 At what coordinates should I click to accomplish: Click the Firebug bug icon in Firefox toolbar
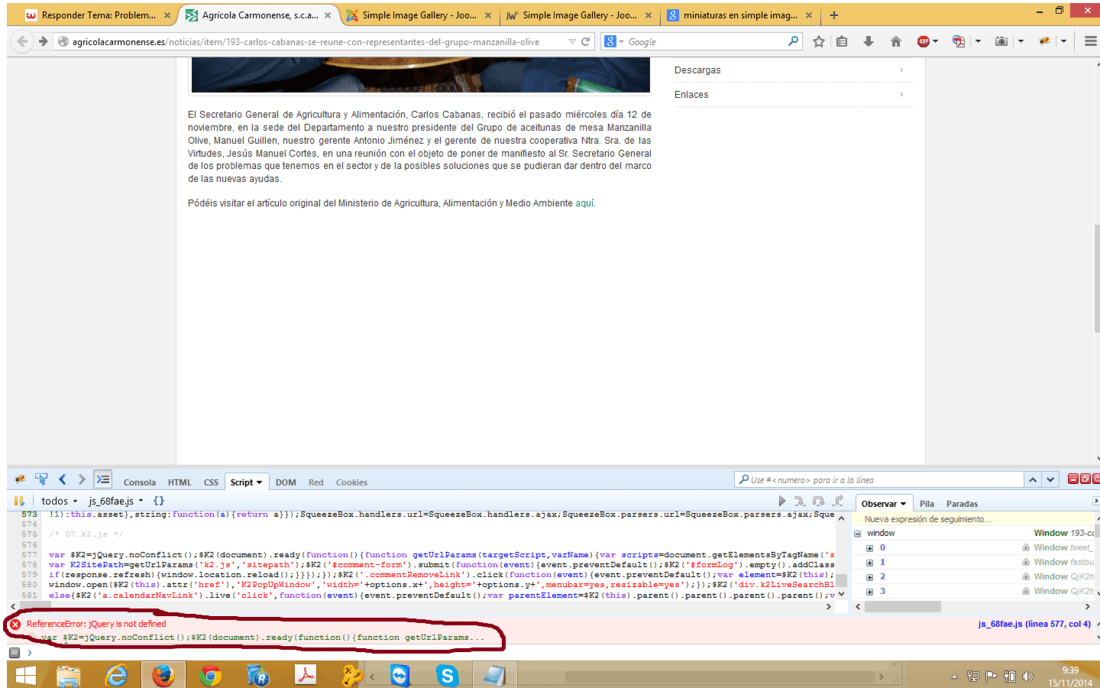pyautogui.click(x=1045, y=41)
